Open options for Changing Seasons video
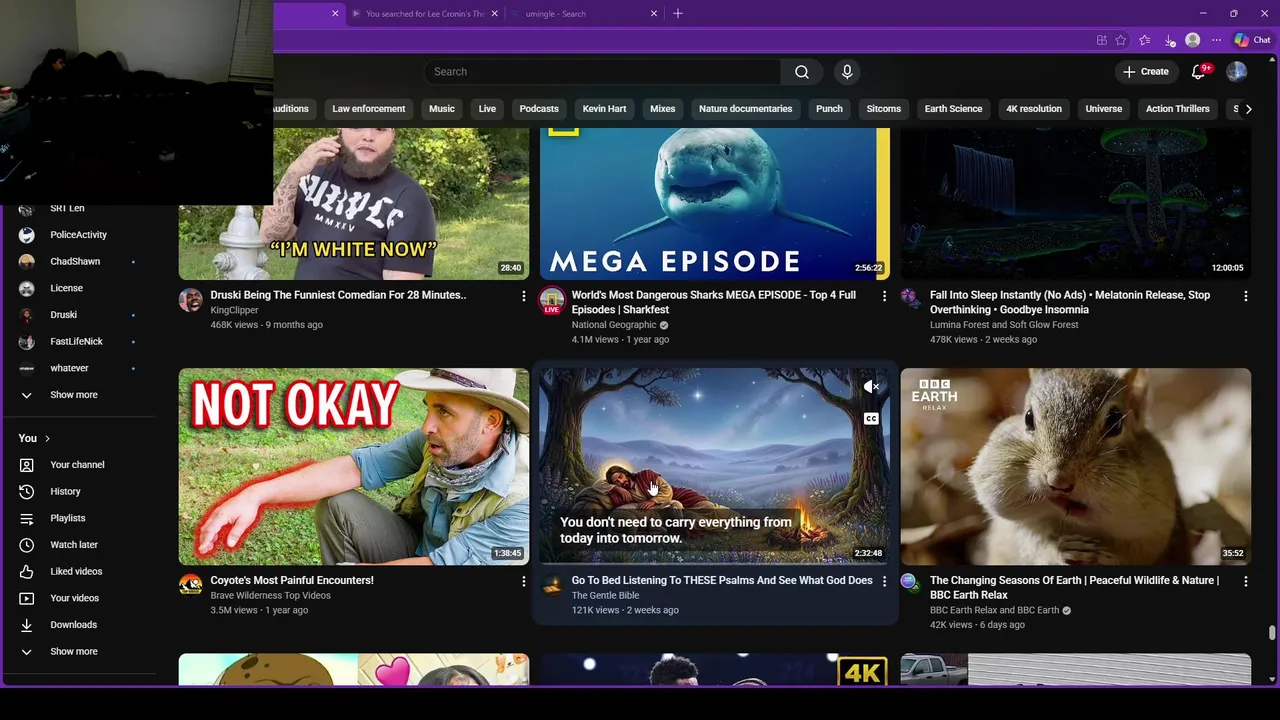1280x720 pixels. click(1245, 581)
